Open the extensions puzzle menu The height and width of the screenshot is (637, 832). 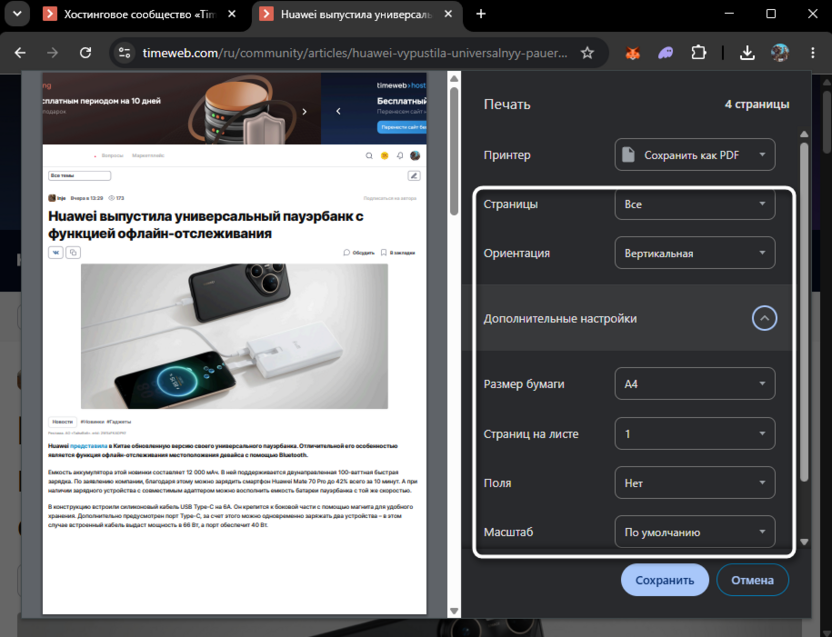point(699,53)
